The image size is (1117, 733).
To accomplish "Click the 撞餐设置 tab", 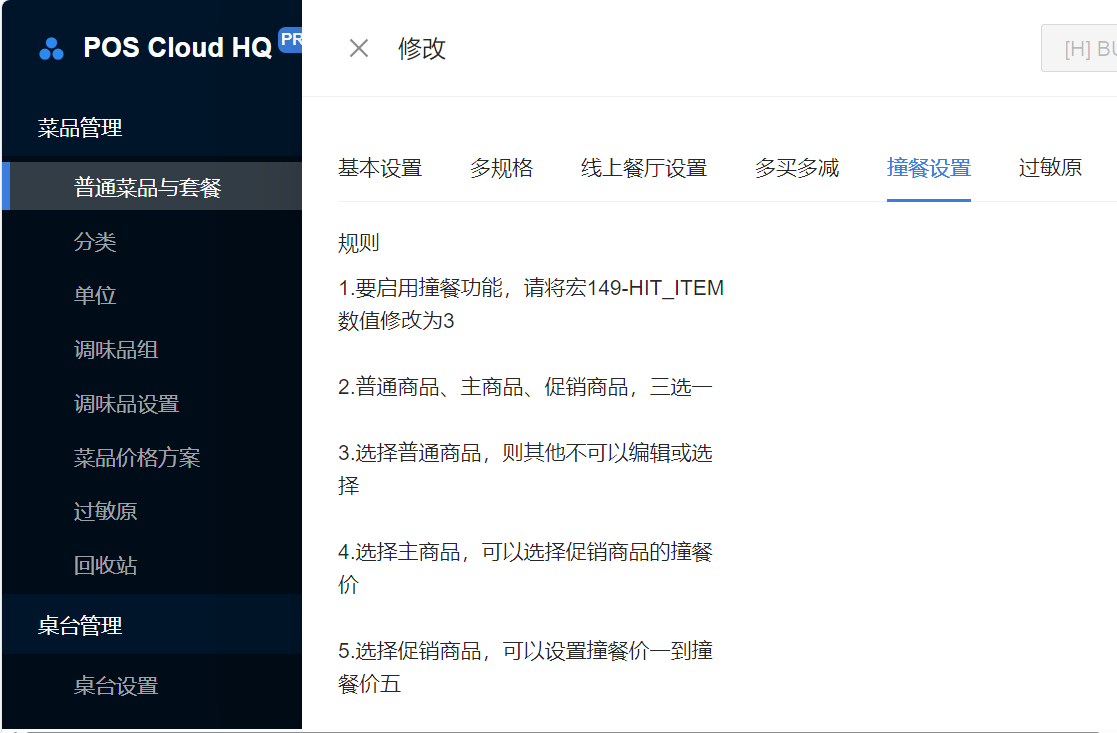I will tap(928, 168).
